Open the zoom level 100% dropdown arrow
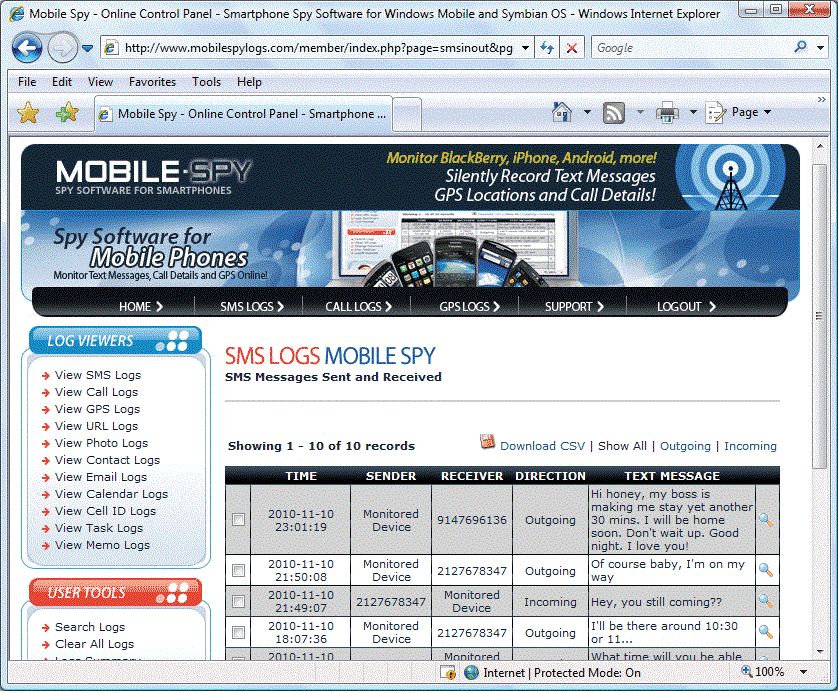This screenshot has width=838, height=693. click(x=797, y=673)
